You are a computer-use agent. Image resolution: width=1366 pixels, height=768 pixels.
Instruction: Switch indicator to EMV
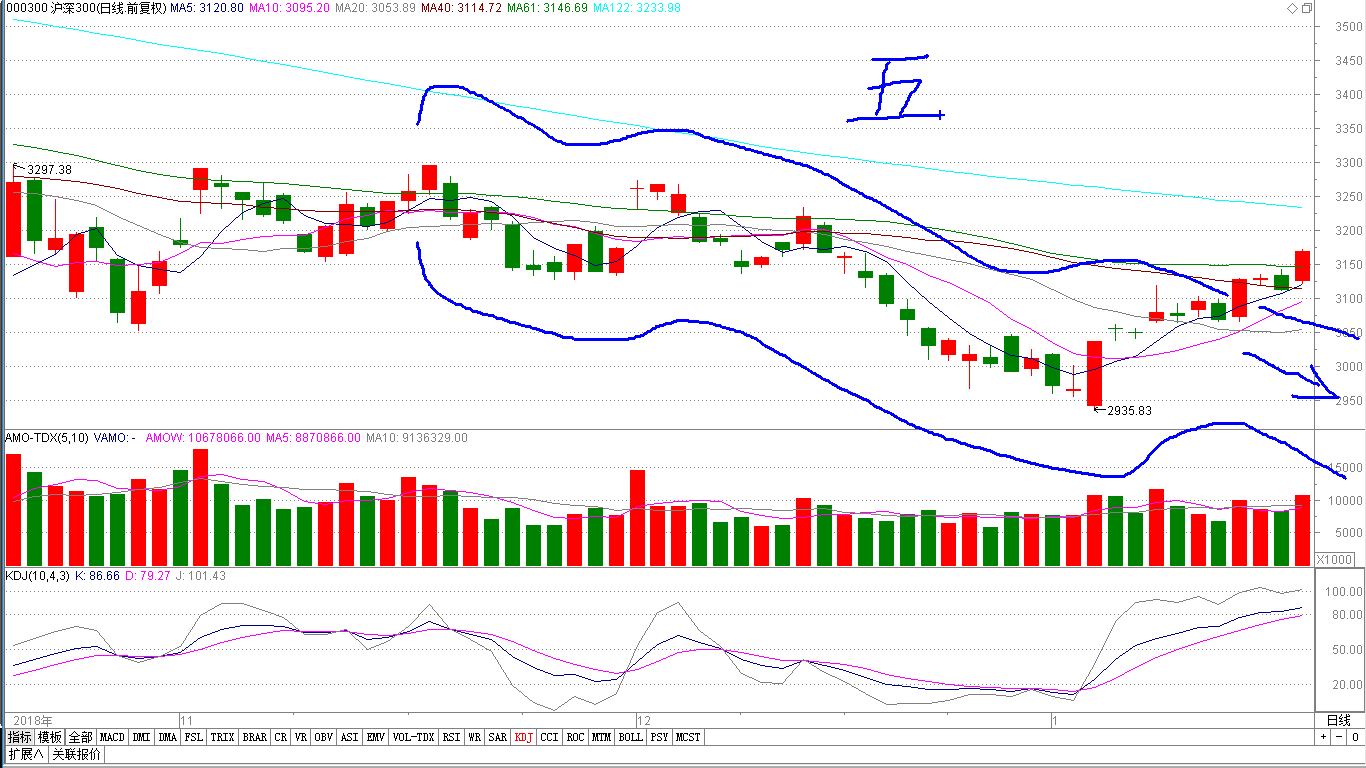pos(375,737)
